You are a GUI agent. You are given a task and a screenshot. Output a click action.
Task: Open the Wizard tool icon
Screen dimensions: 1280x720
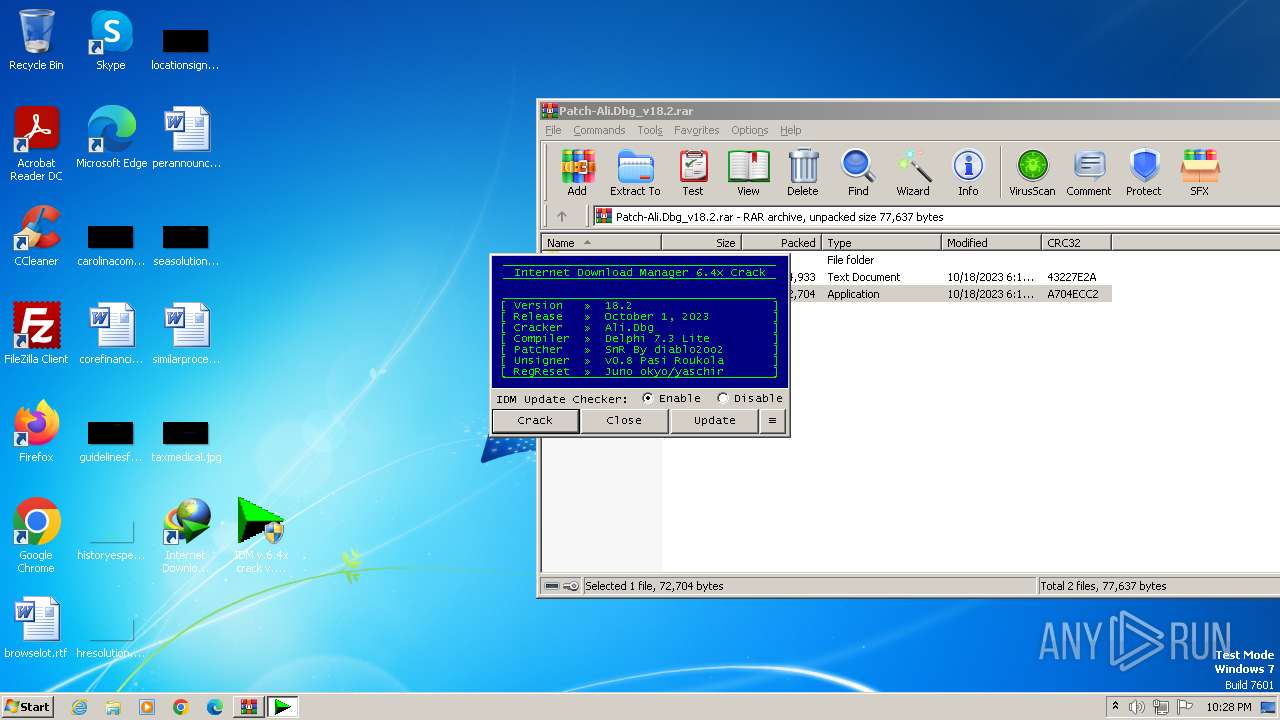pos(912,172)
